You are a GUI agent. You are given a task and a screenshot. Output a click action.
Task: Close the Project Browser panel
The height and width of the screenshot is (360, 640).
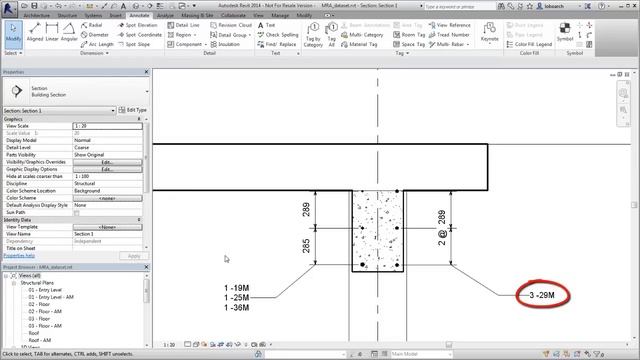[147, 267]
